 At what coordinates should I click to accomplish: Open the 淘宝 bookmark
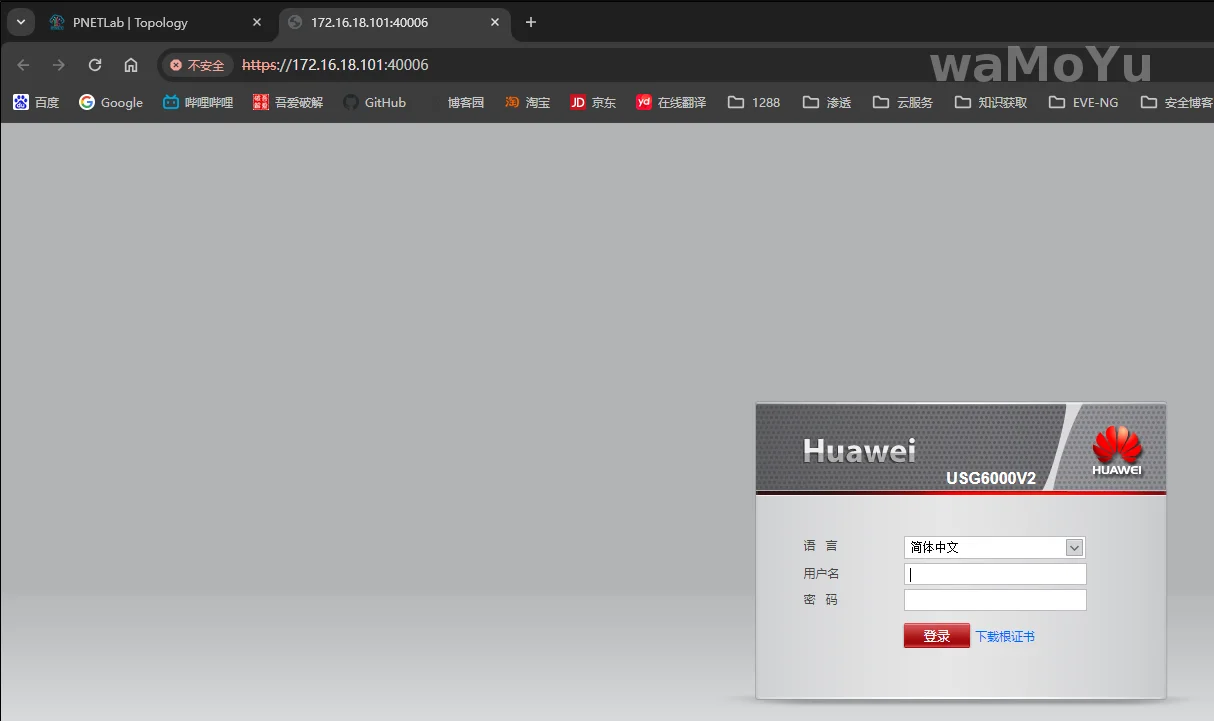click(x=527, y=102)
